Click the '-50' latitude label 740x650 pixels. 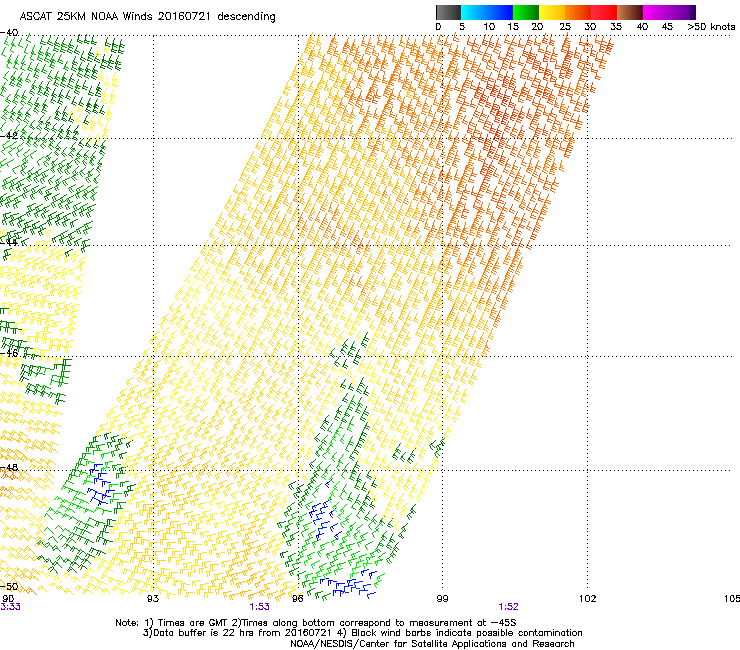pyautogui.click(x=9, y=586)
